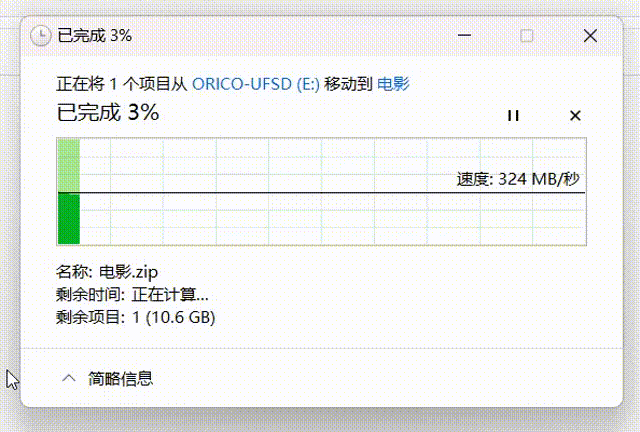Click the clock icon in title bar
Screen dimensions: 640x432
coord(41,36)
